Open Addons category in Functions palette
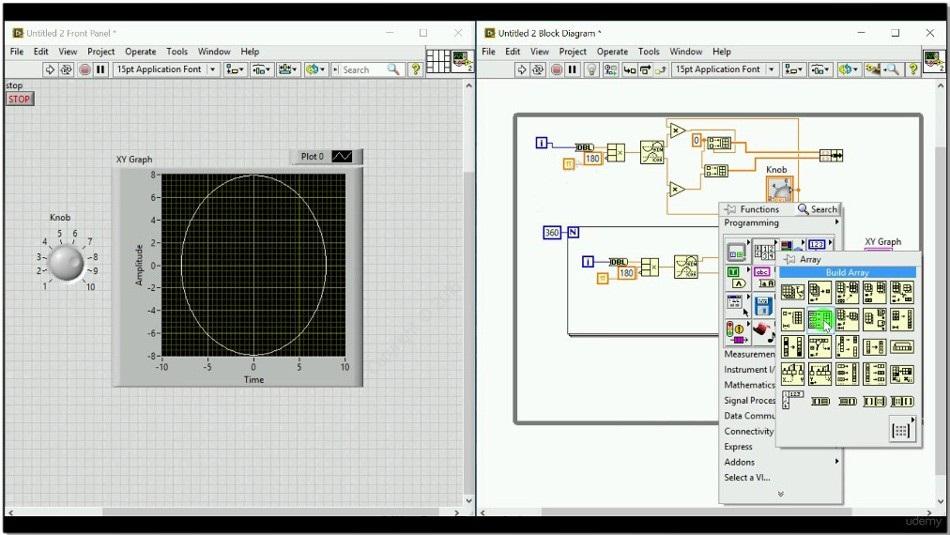The image size is (950, 535). (x=782, y=462)
